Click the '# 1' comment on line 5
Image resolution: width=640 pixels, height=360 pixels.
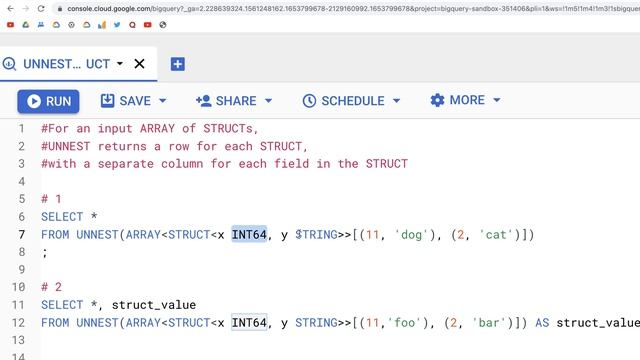click(x=51, y=199)
